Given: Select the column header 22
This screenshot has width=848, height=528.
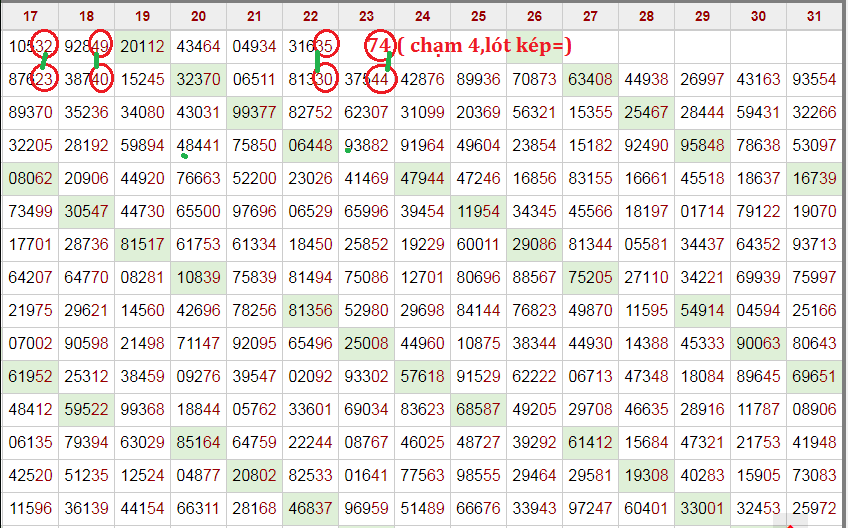Looking at the screenshot, I should click(x=310, y=16).
